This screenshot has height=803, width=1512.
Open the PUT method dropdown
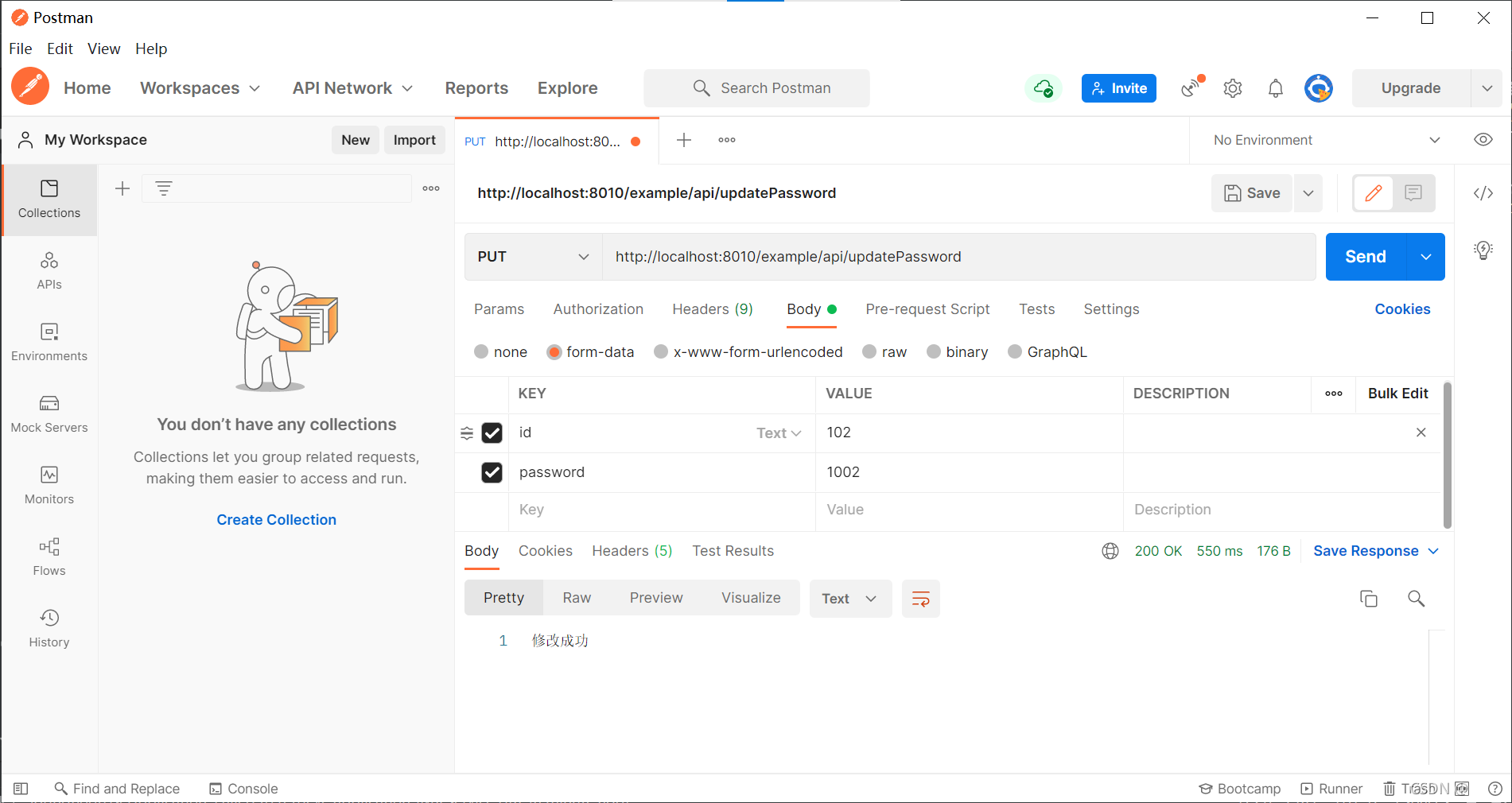point(533,257)
